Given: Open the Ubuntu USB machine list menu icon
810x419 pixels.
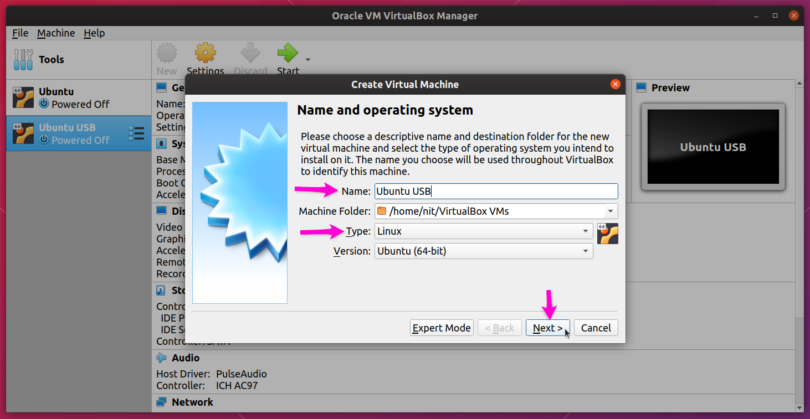Looking at the screenshot, I should click(136, 133).
